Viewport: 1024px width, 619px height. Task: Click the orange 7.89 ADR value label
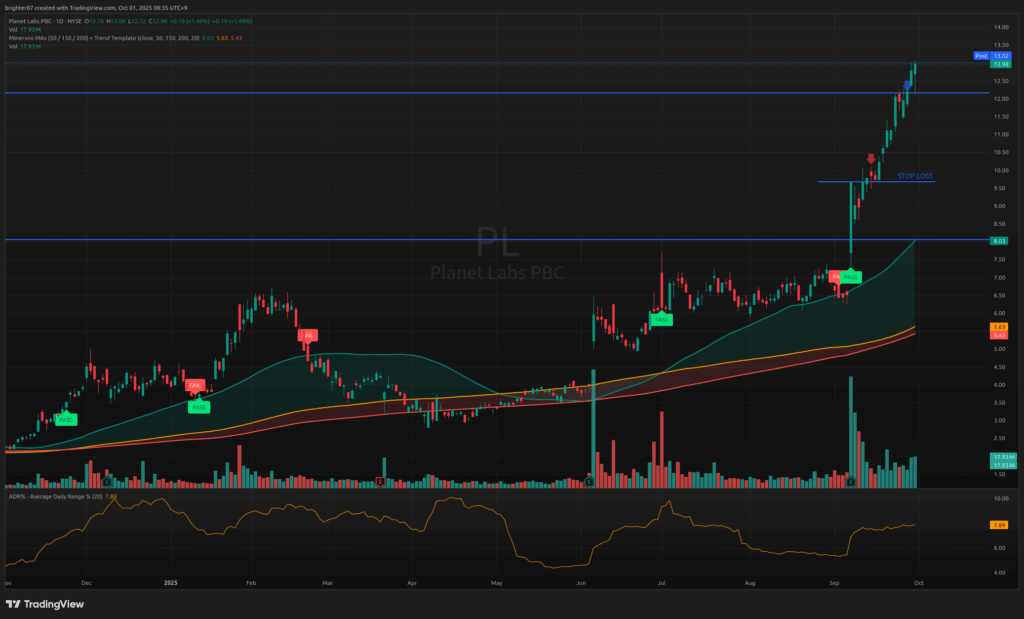997,524
